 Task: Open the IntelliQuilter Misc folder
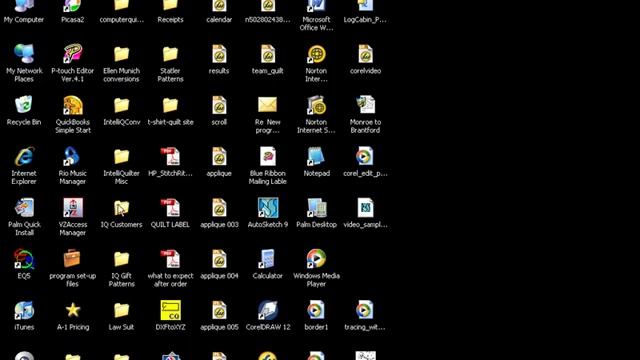click(x=122, y=156)
